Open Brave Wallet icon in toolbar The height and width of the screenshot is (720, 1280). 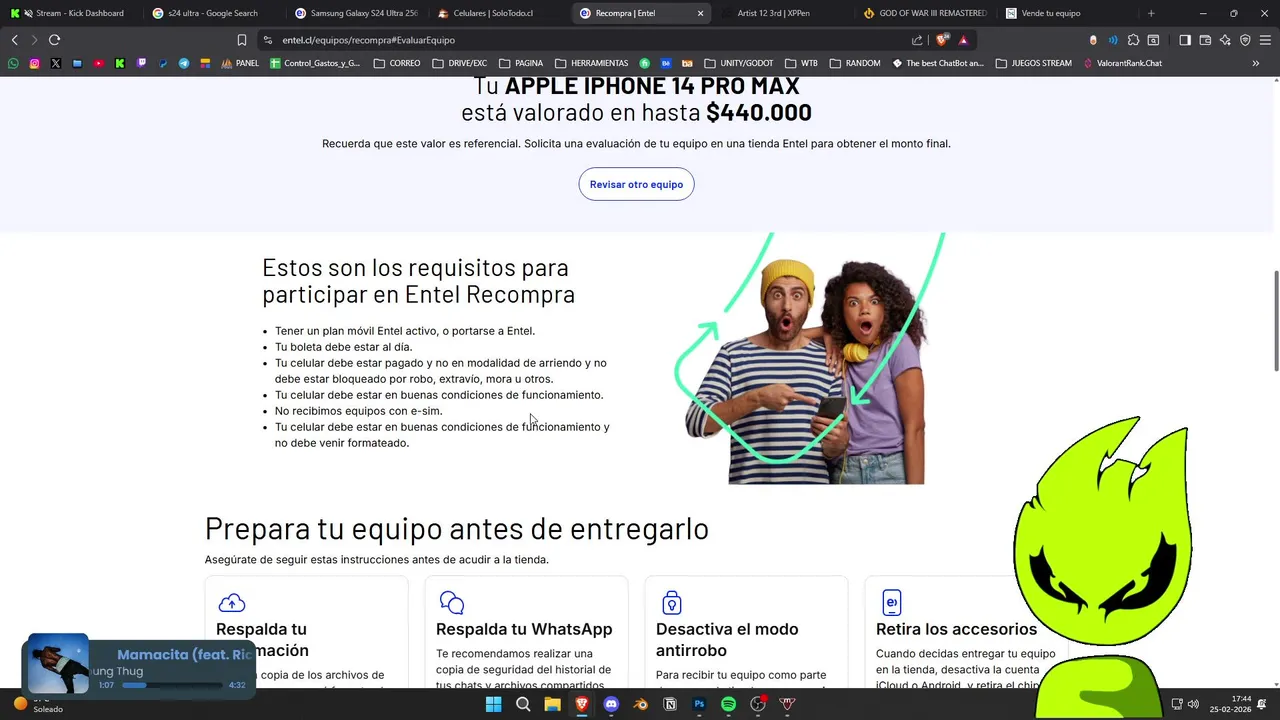pos(1205,40)
